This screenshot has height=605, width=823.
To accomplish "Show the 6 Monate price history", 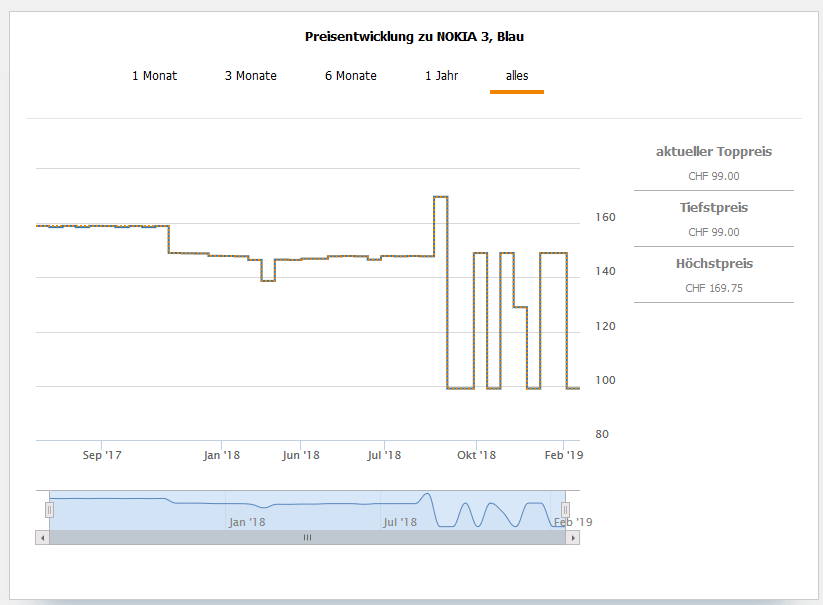I will coord(350,76).
